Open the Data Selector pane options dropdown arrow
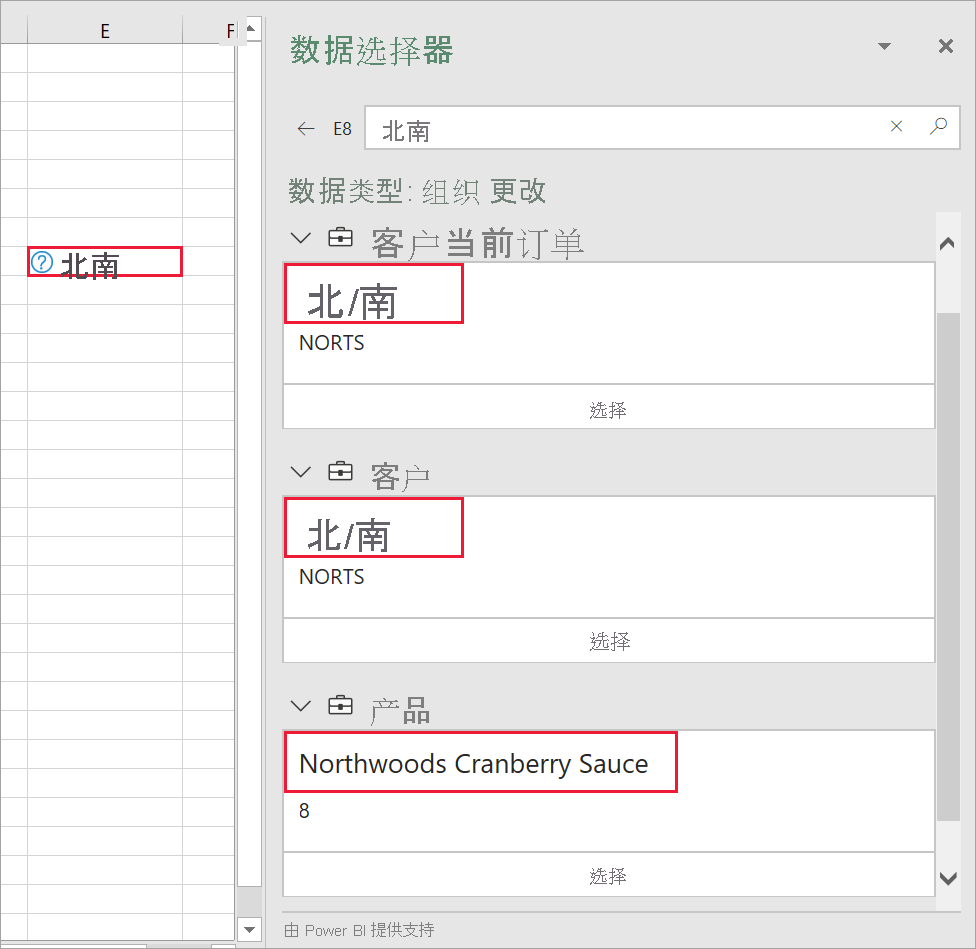 point(884,46)
